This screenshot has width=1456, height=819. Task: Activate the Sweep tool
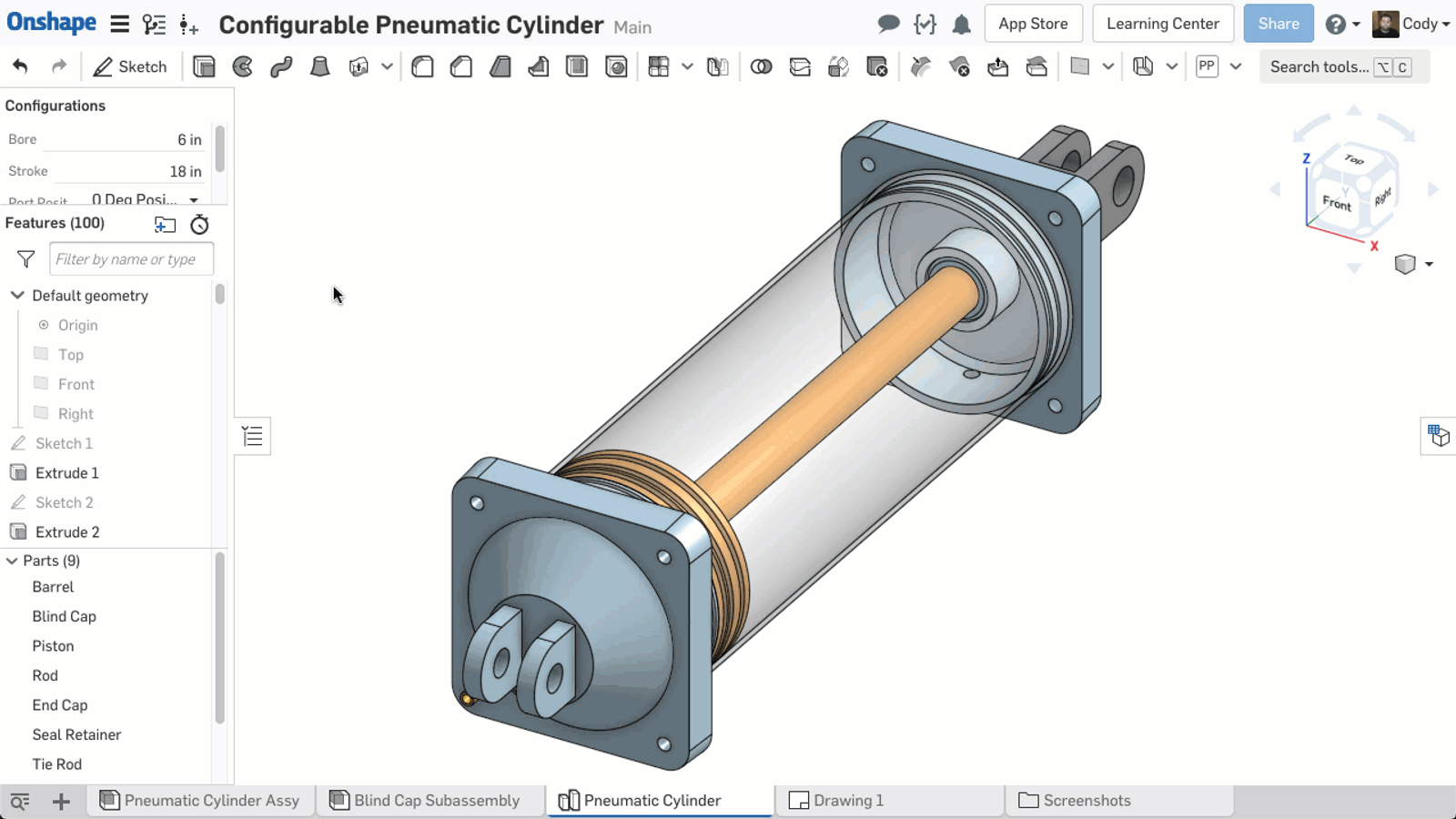pyautogui.click(x=281, y=66)
